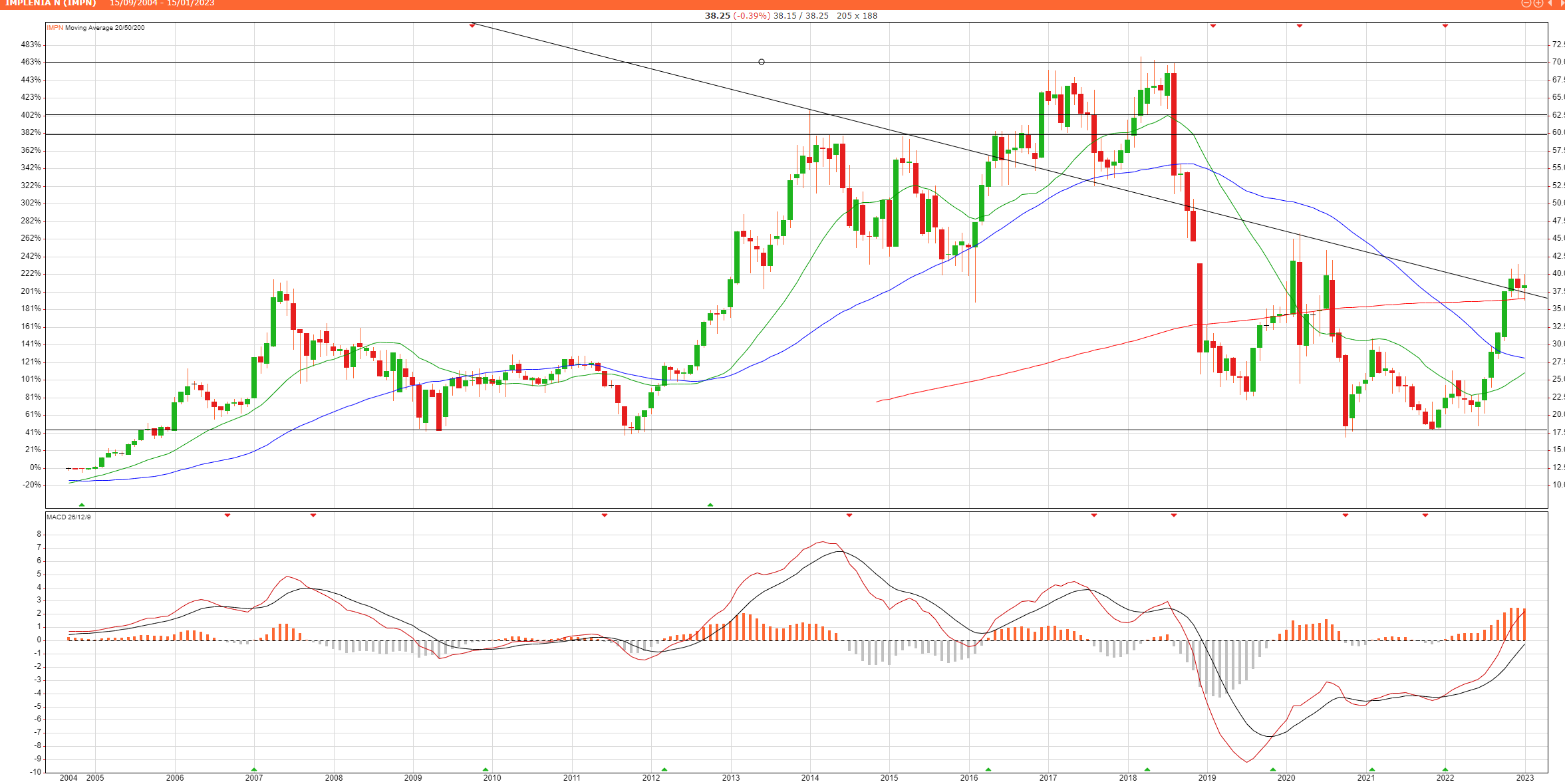Click the 0% label on the percent axis
The height and width of the screenshot is (784, 1565).
(x=35, y=467)
